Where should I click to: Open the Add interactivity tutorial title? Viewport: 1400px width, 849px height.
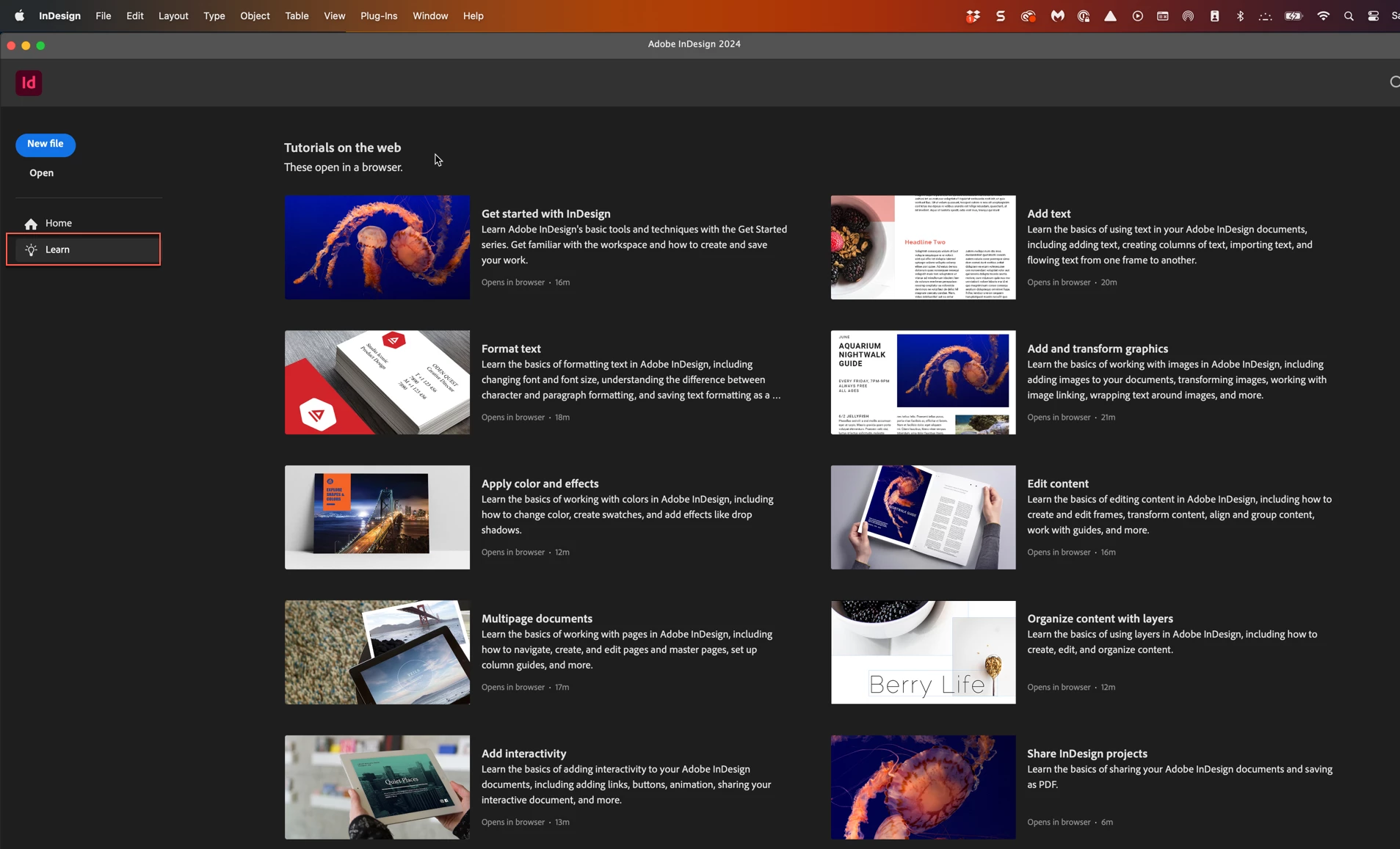[523, 754]
